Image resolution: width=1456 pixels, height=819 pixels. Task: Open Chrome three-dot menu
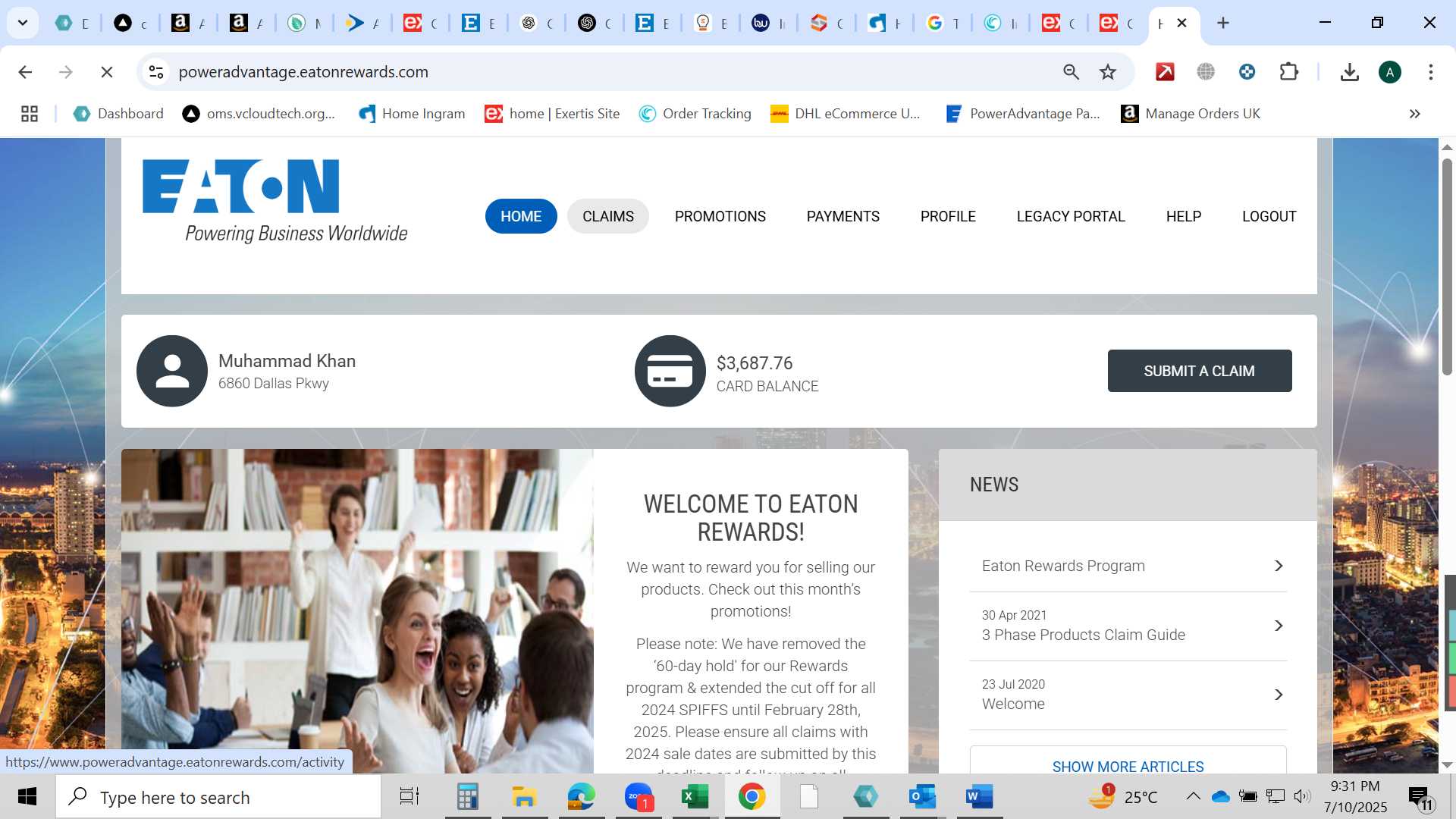[1430, 72]
